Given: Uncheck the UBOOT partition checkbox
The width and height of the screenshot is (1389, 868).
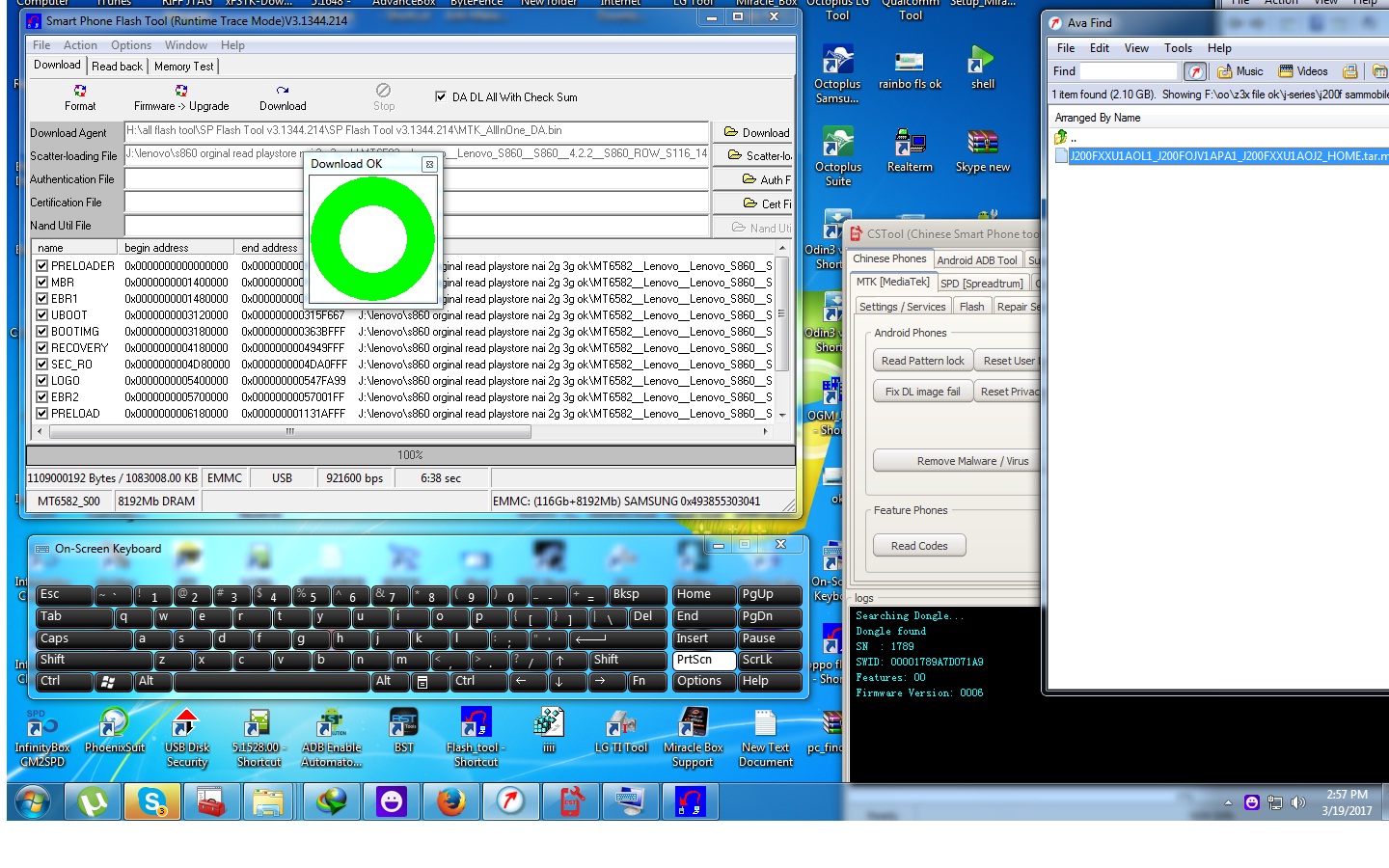Looking at the screenshot, I should coord(42,314).
